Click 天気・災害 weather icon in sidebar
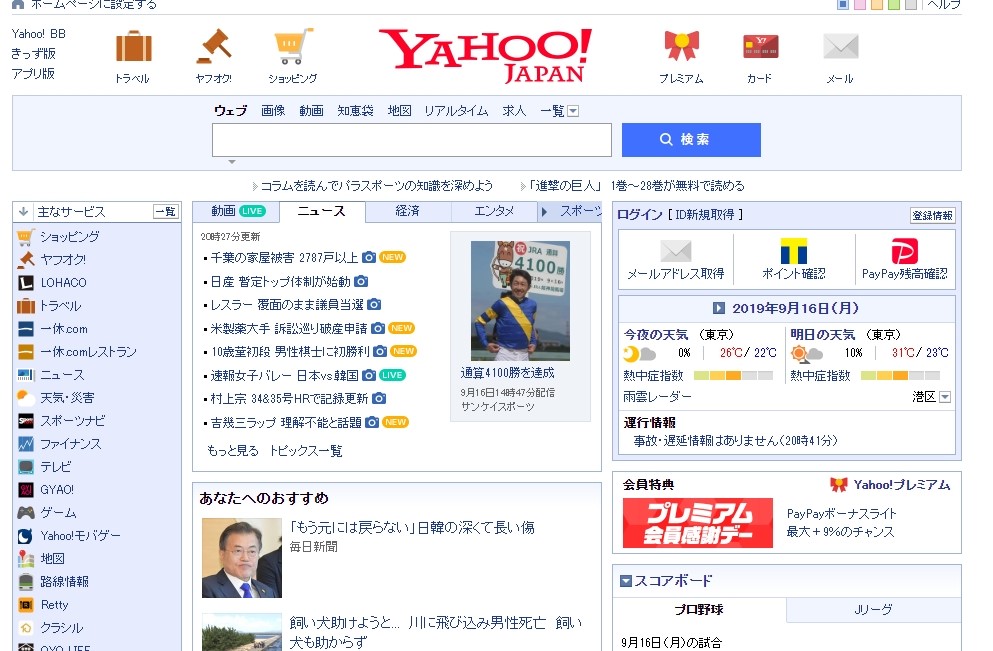 (25, 398)
